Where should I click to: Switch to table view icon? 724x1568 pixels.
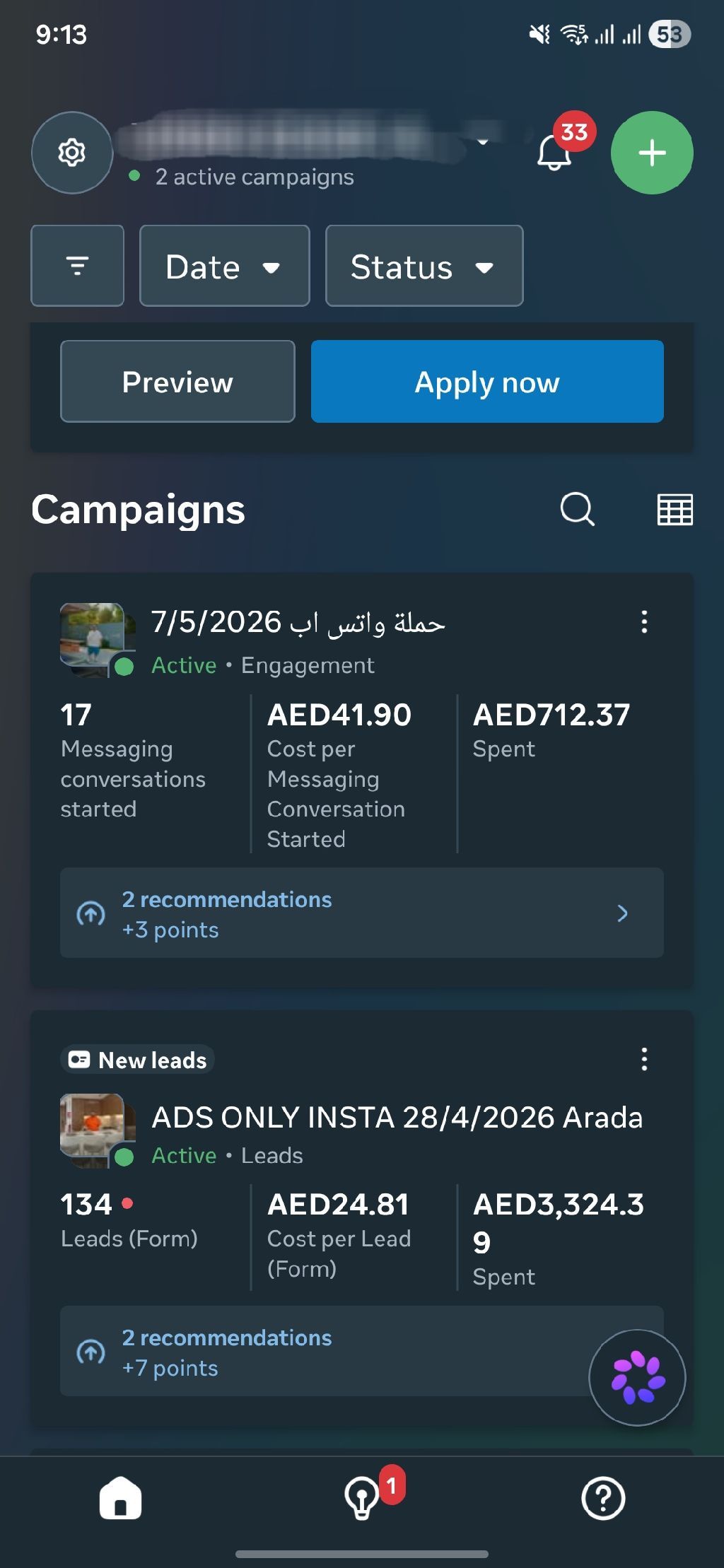(x=675, y=510)
